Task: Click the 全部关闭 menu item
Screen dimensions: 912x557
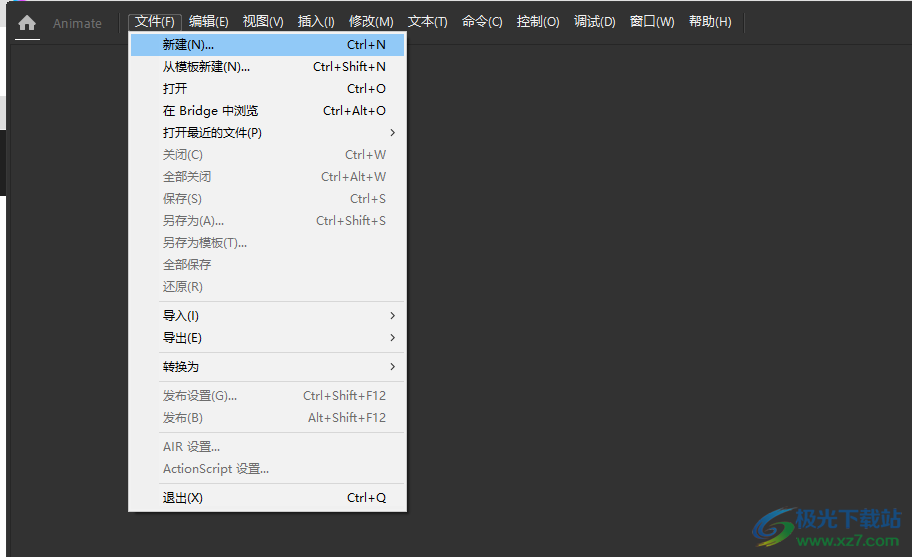Action: point(267,177)
